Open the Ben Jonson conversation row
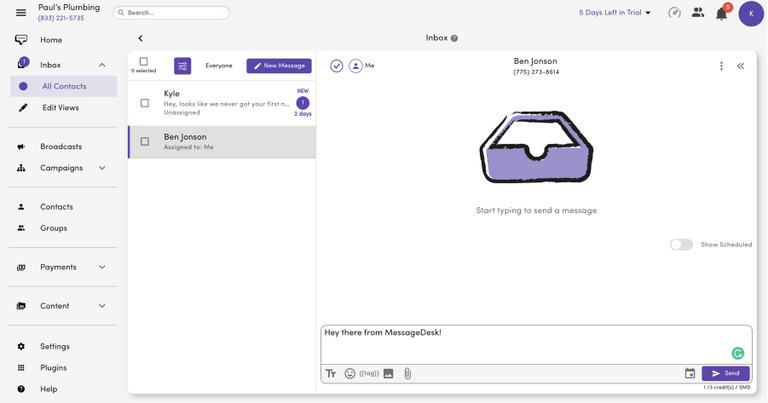The image size is (768, 403). click(222, 142)
